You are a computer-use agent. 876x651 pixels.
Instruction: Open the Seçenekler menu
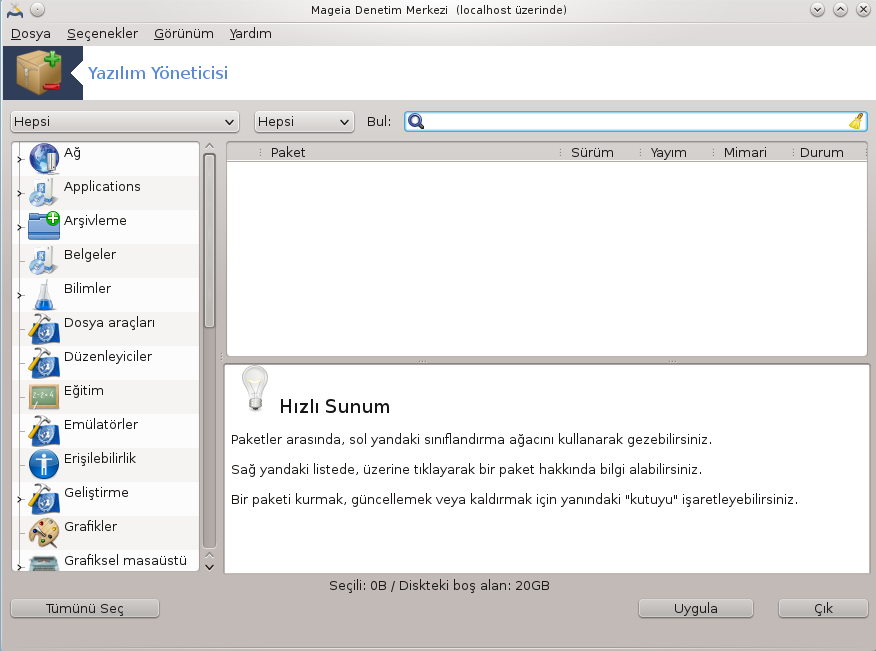pos(102,34)
